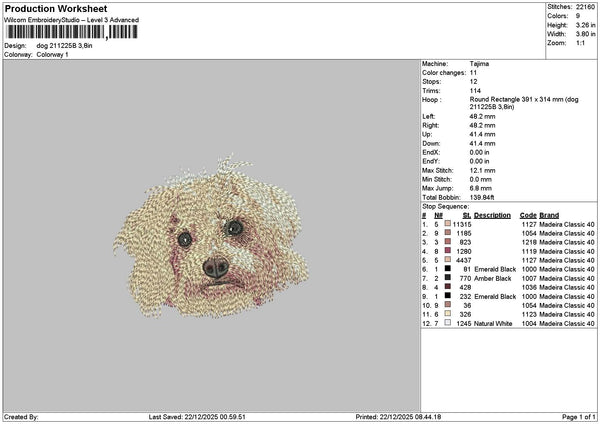Click the embroidered dog design preview
600x424 pixels.
[211, 236]
